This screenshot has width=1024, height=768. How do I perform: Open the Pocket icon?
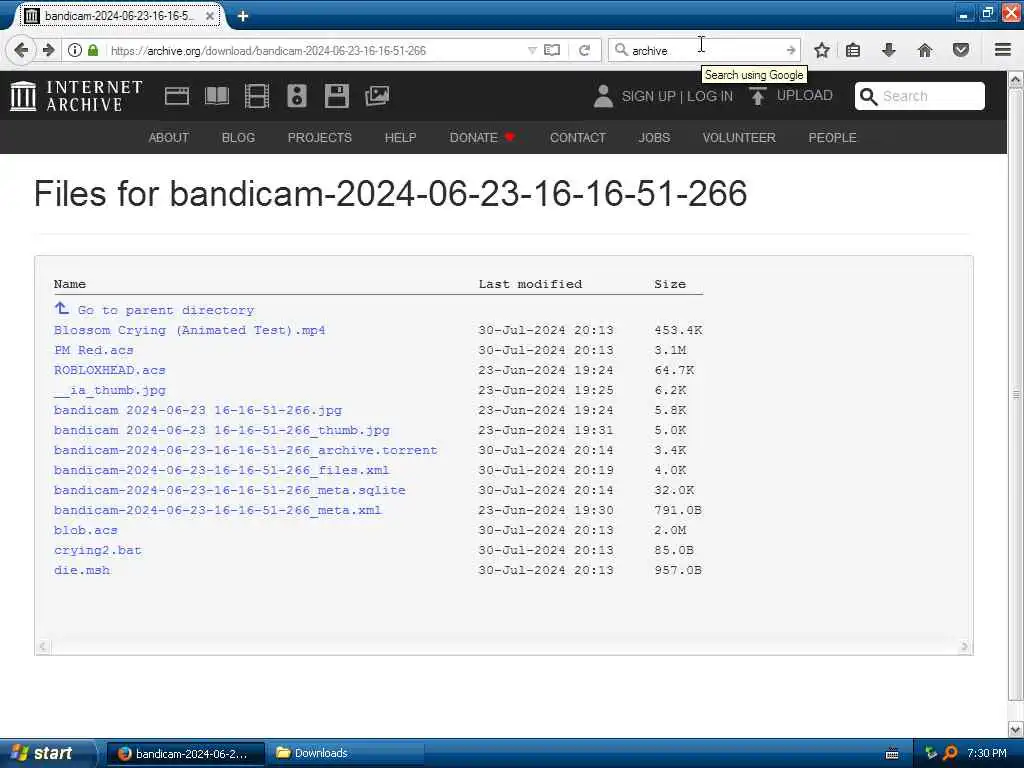960,50
